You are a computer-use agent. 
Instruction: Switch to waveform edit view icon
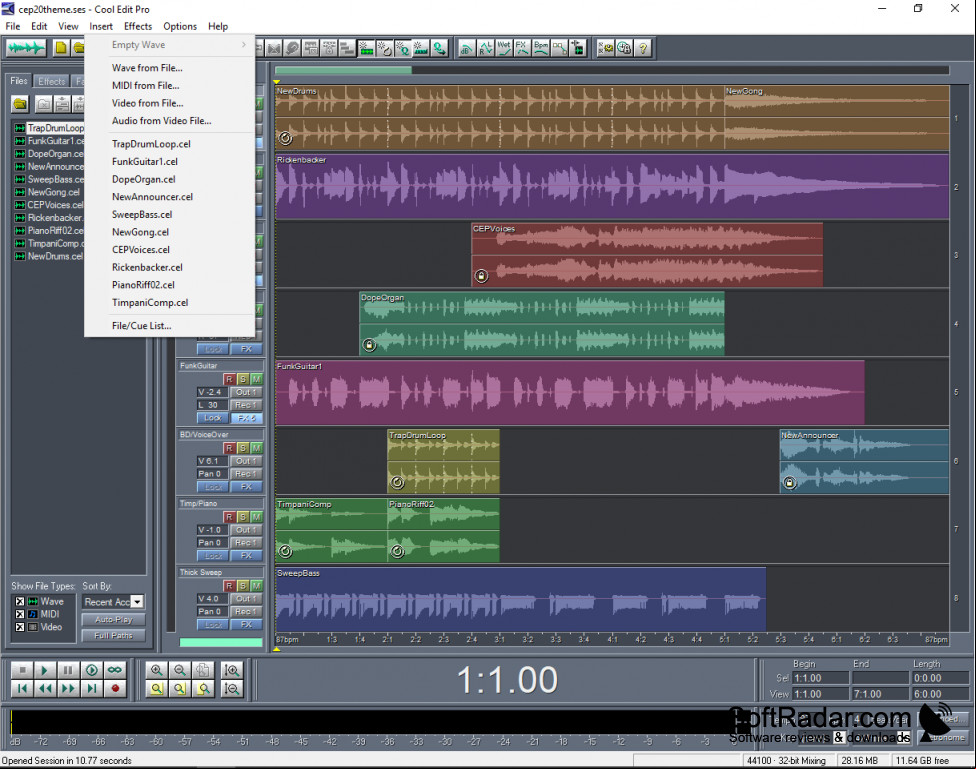[26, 48]
